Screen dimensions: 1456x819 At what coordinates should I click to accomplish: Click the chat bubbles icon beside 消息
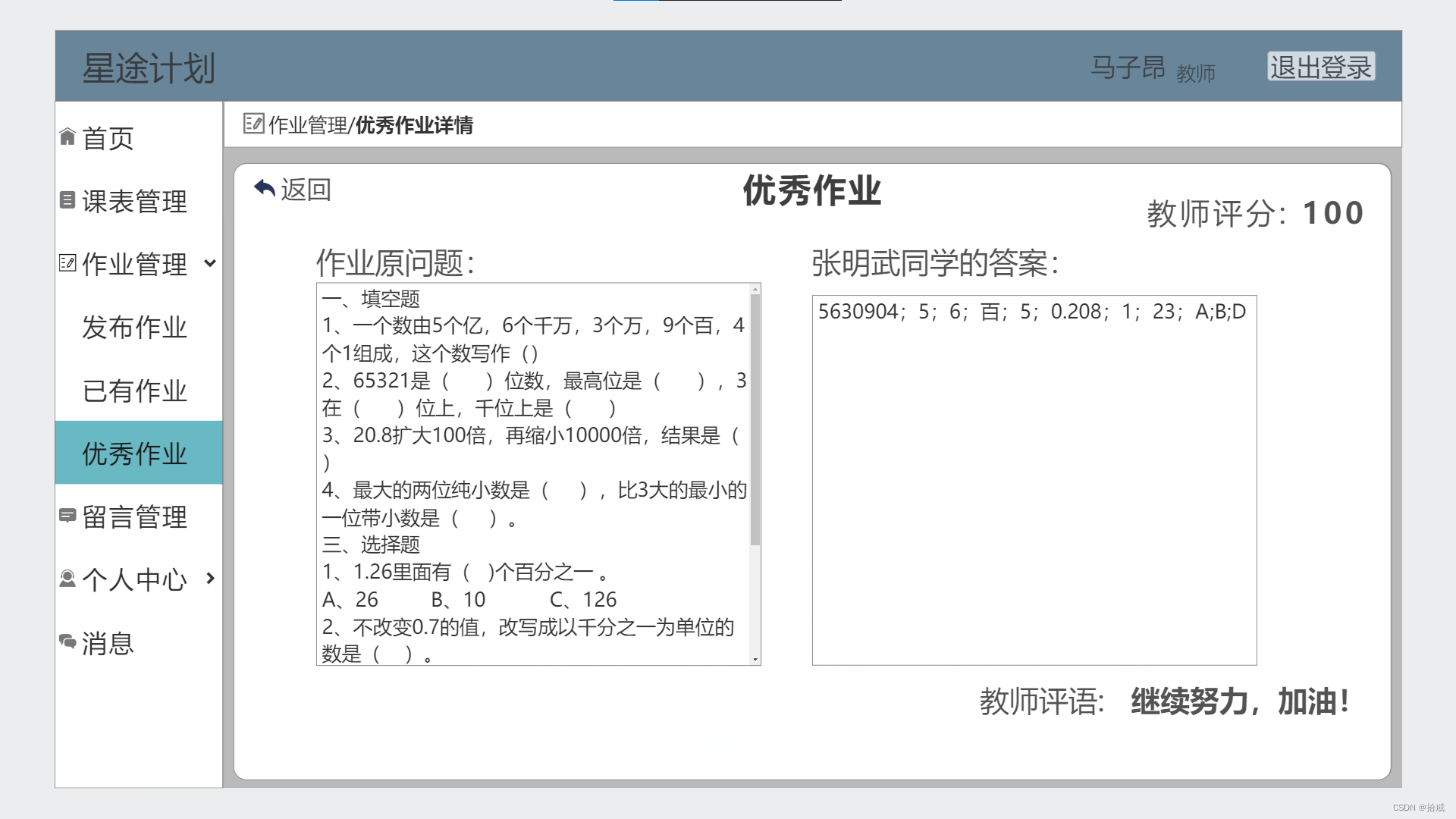tap(67, 642)
